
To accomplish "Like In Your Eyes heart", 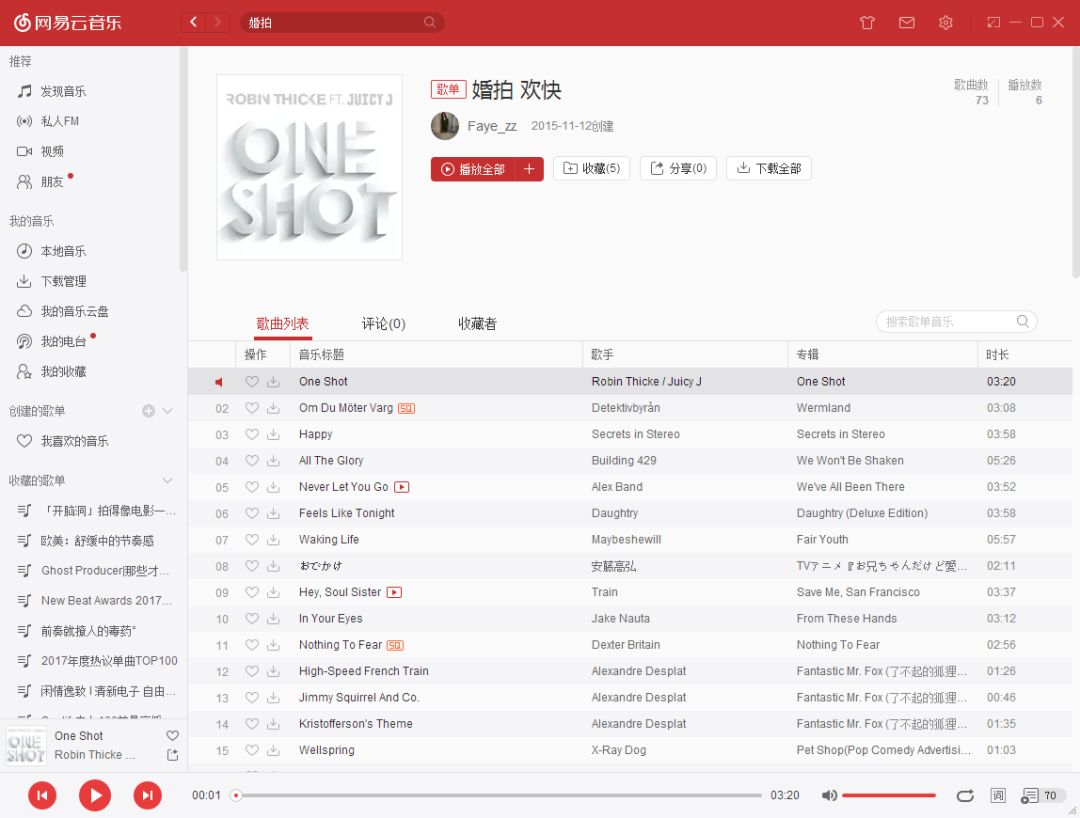I will coord(252,618).
